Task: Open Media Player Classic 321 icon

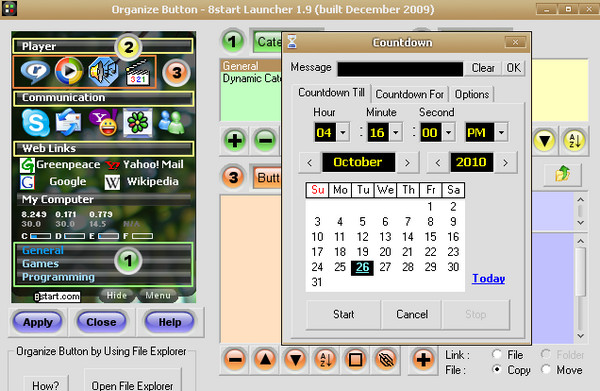Action: click(x=137, y=73)
